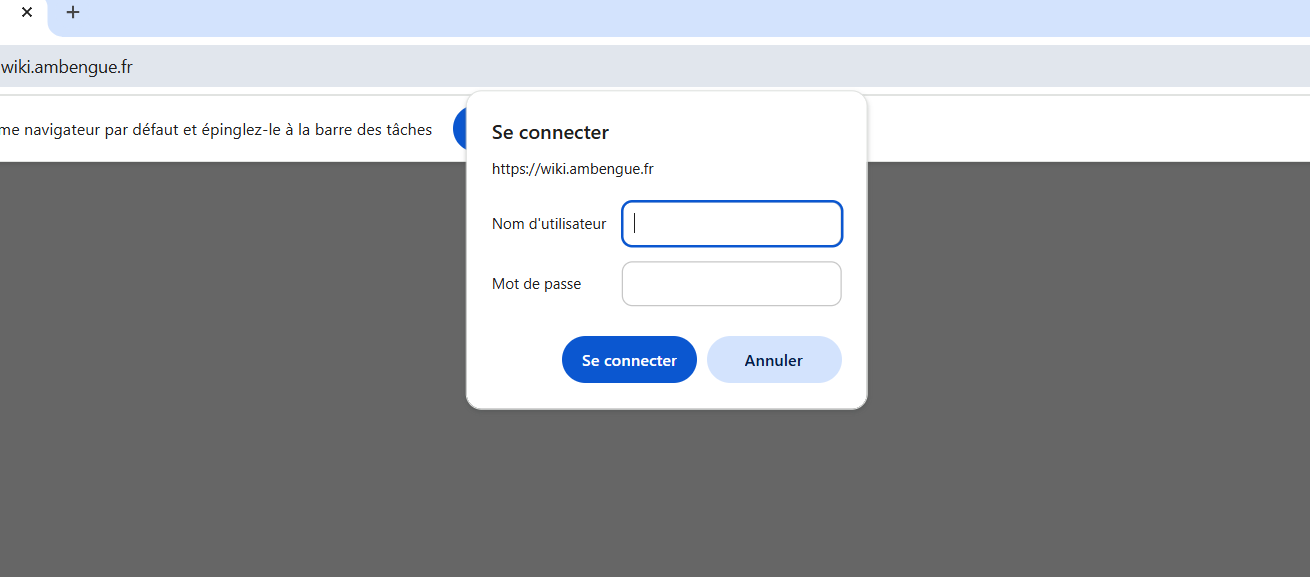The height and width of the screenshot is (577, 1310).
Task: Click the Nom d'utilisateur label text
Action: (x=548, y=223)
